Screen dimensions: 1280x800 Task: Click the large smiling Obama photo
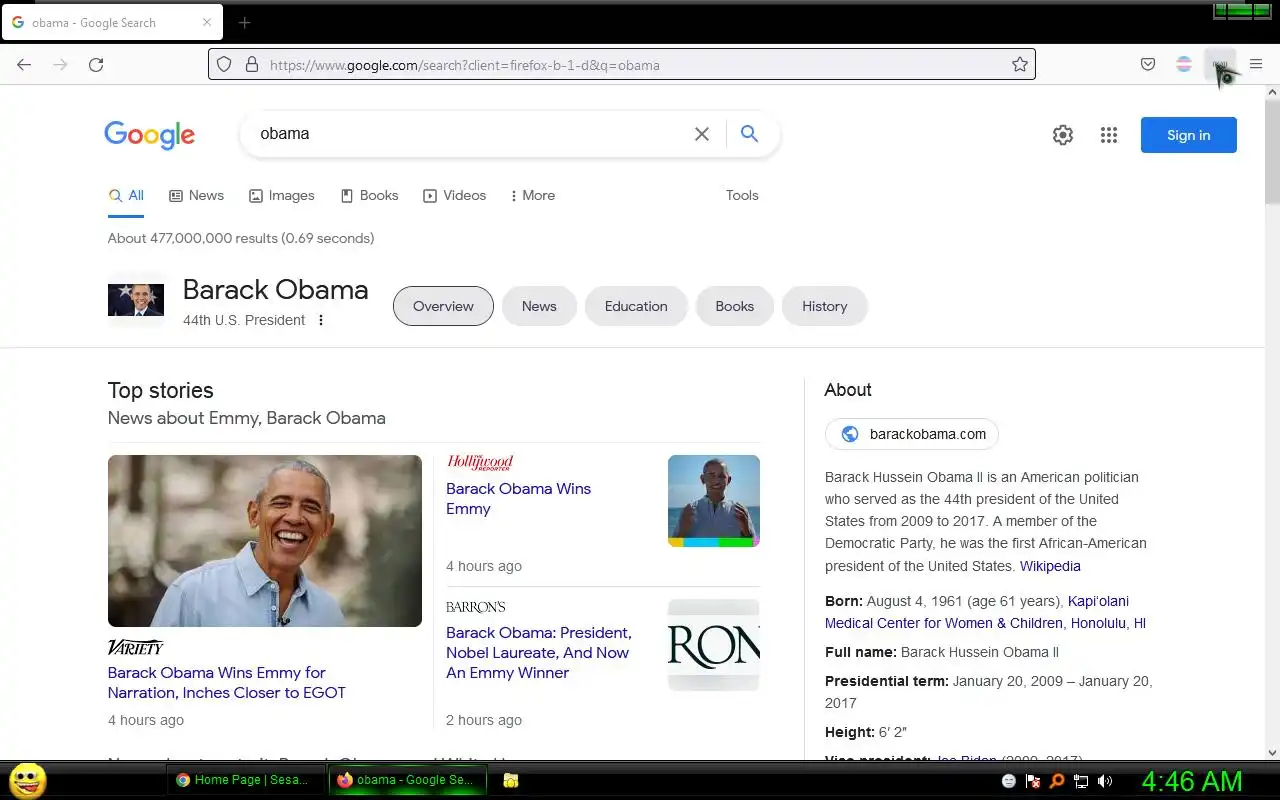(265, 541)
